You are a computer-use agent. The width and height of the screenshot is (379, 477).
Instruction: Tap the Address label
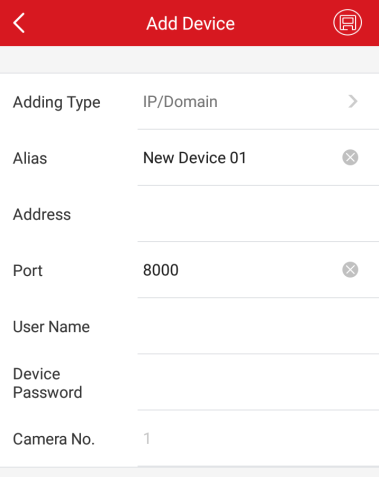coord(42,214)
